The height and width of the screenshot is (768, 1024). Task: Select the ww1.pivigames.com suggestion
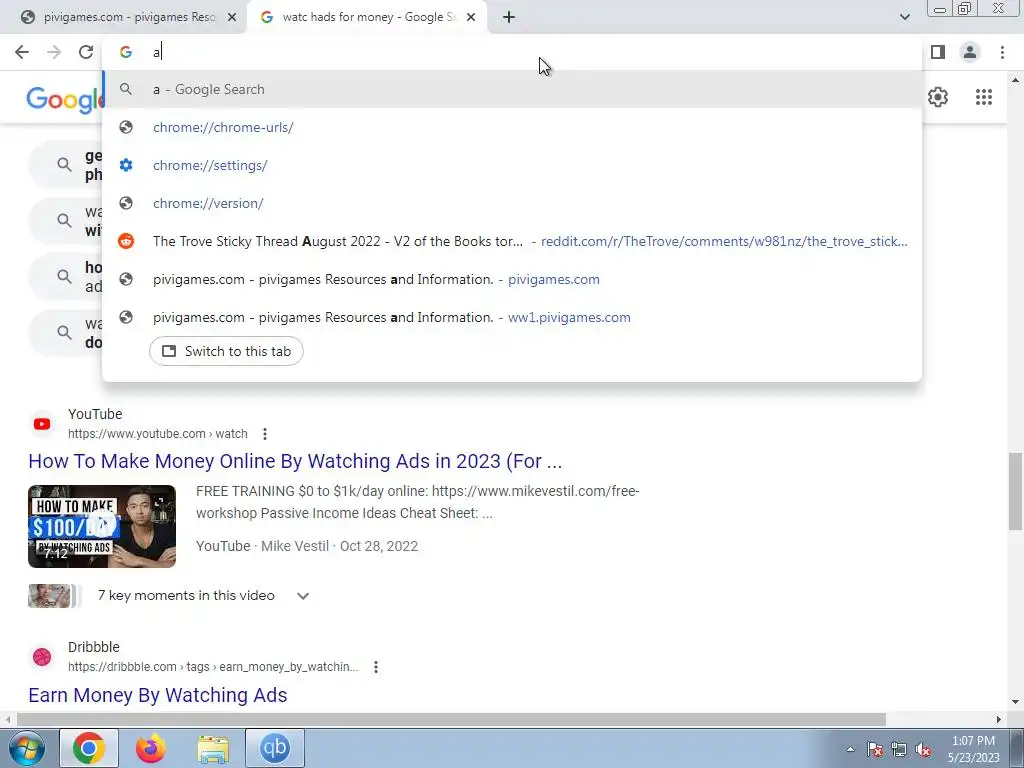[x=512, y=317]
